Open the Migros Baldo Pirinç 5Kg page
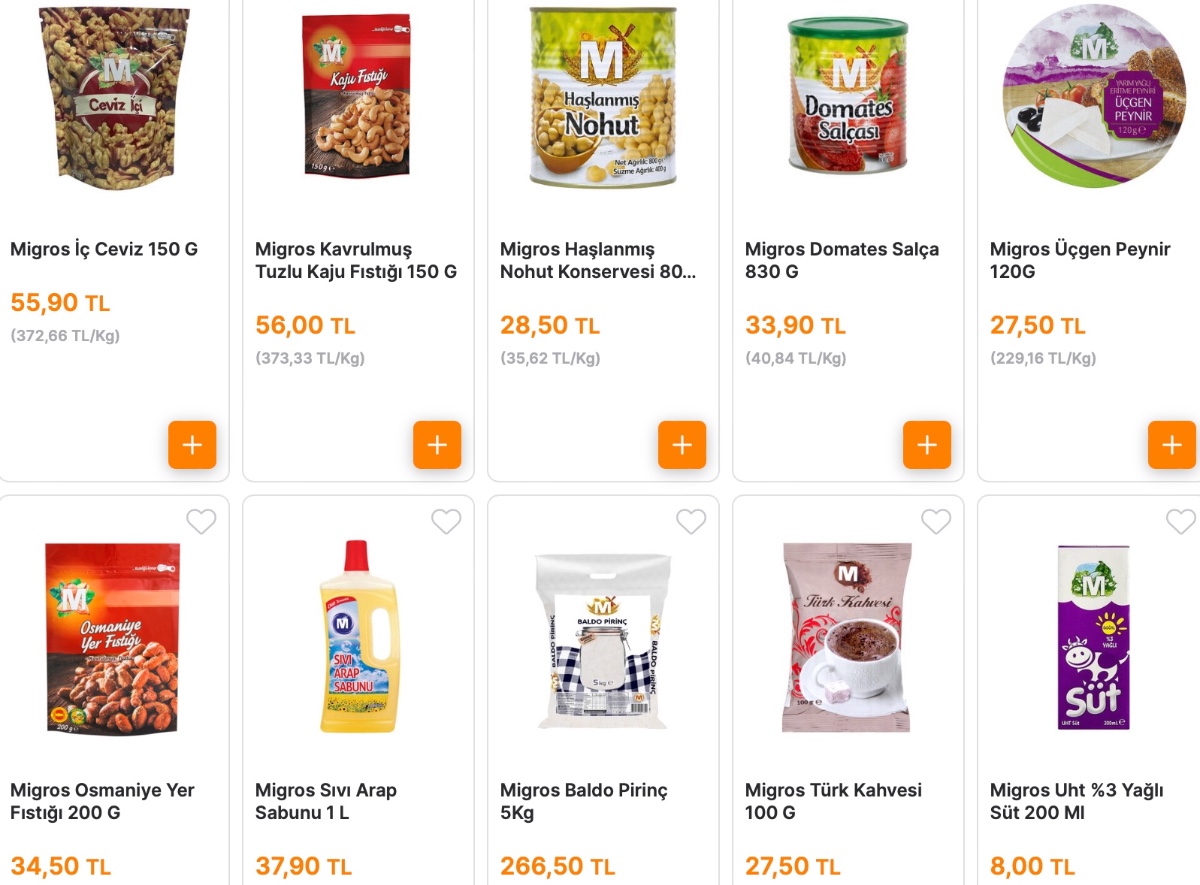Image resolution: width=1200 pixels, height=885 pixels. pos(584,801)
